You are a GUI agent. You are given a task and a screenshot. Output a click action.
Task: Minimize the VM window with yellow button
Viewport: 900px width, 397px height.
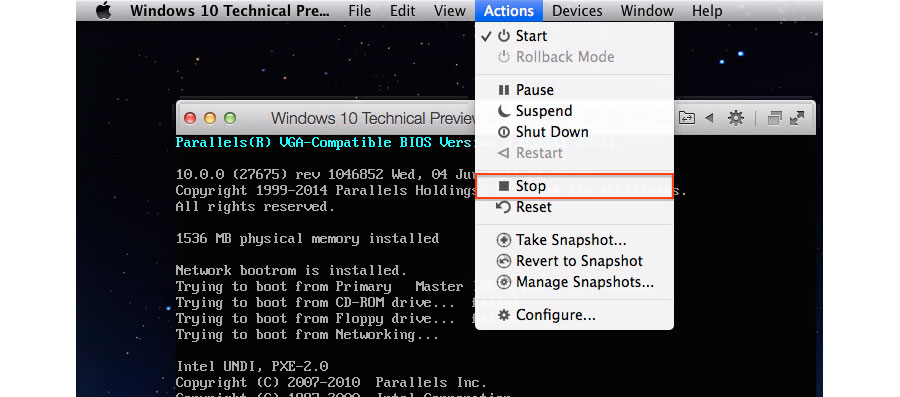(210, 118)
